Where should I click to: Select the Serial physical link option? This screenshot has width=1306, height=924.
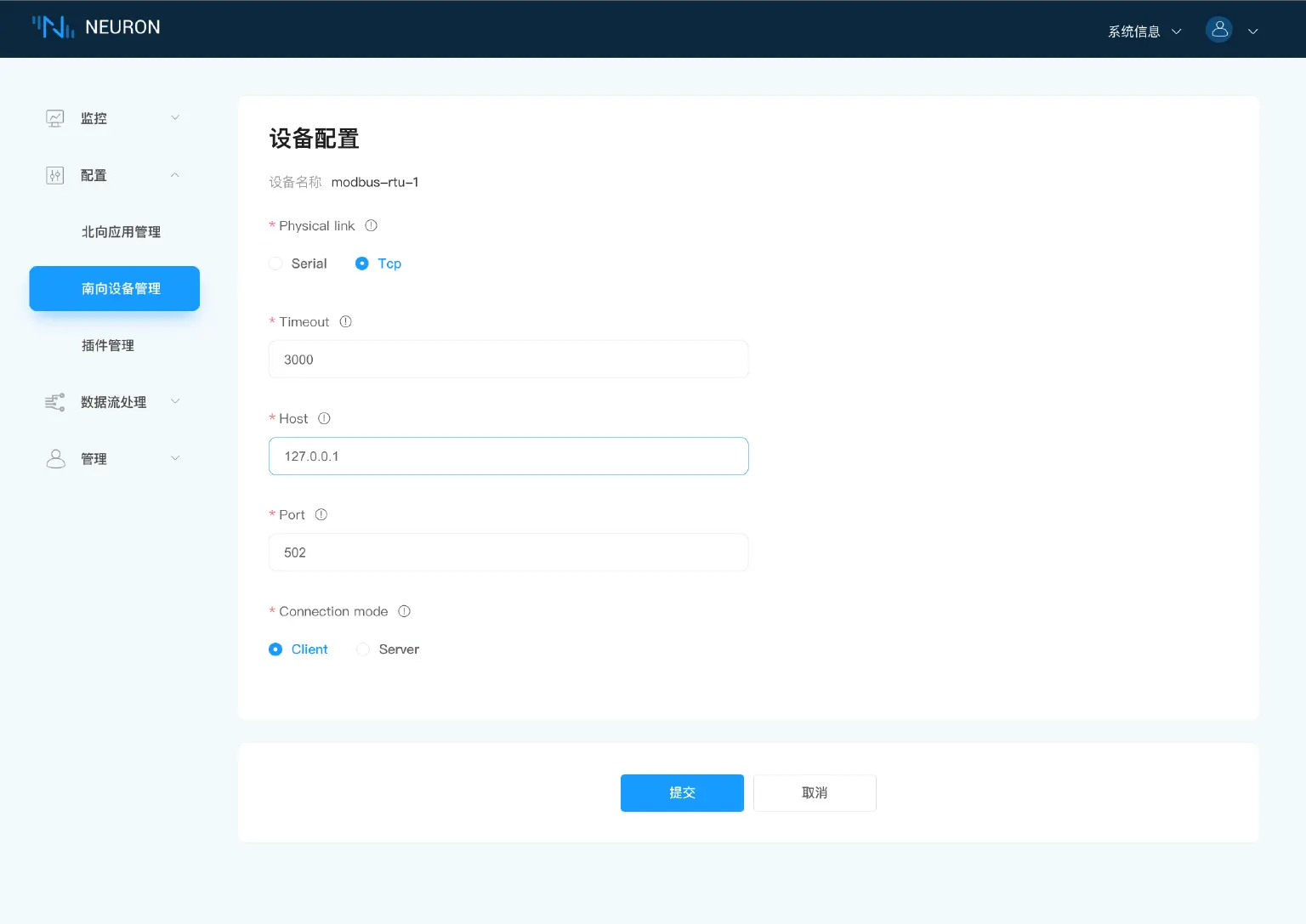pyautogui.click(x=275, y=264)
